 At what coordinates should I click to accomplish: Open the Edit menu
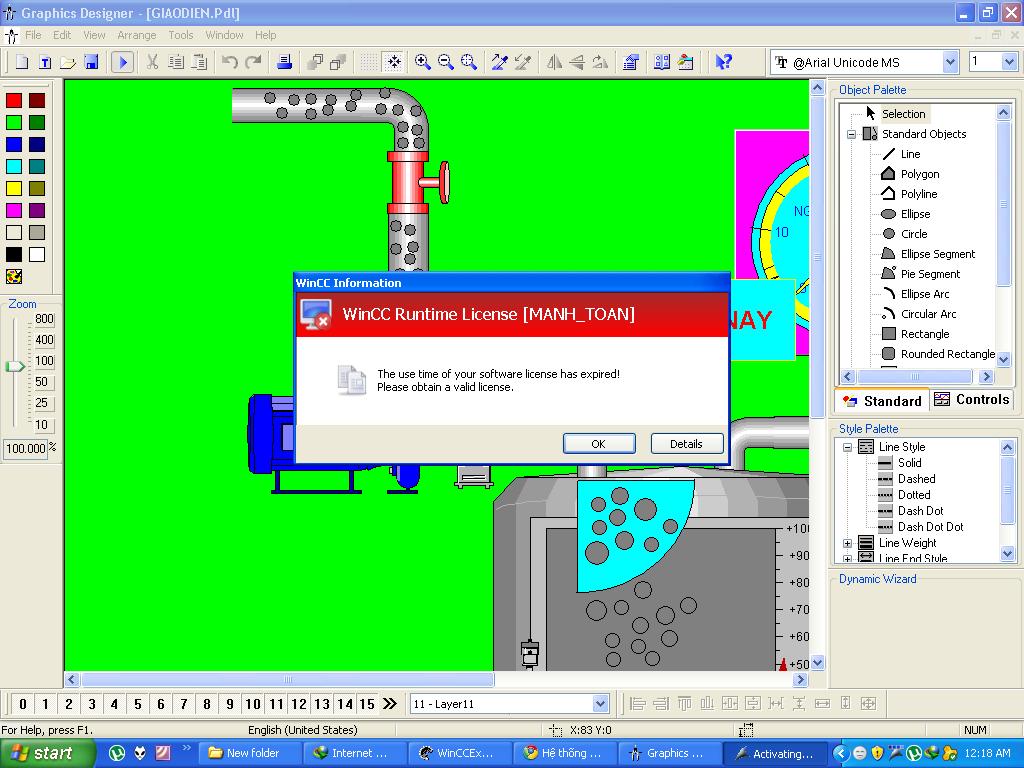coord(62,35)
